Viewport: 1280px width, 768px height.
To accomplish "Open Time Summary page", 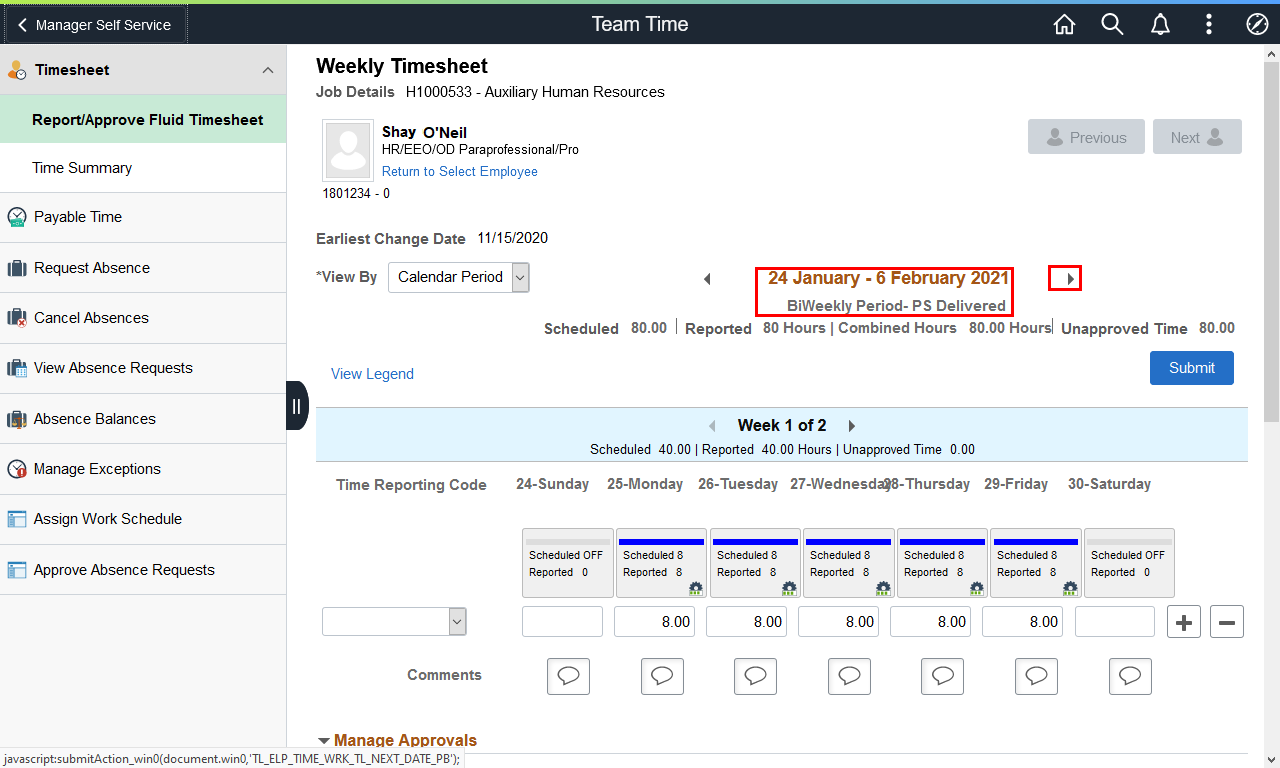I will tap(143, 168).
